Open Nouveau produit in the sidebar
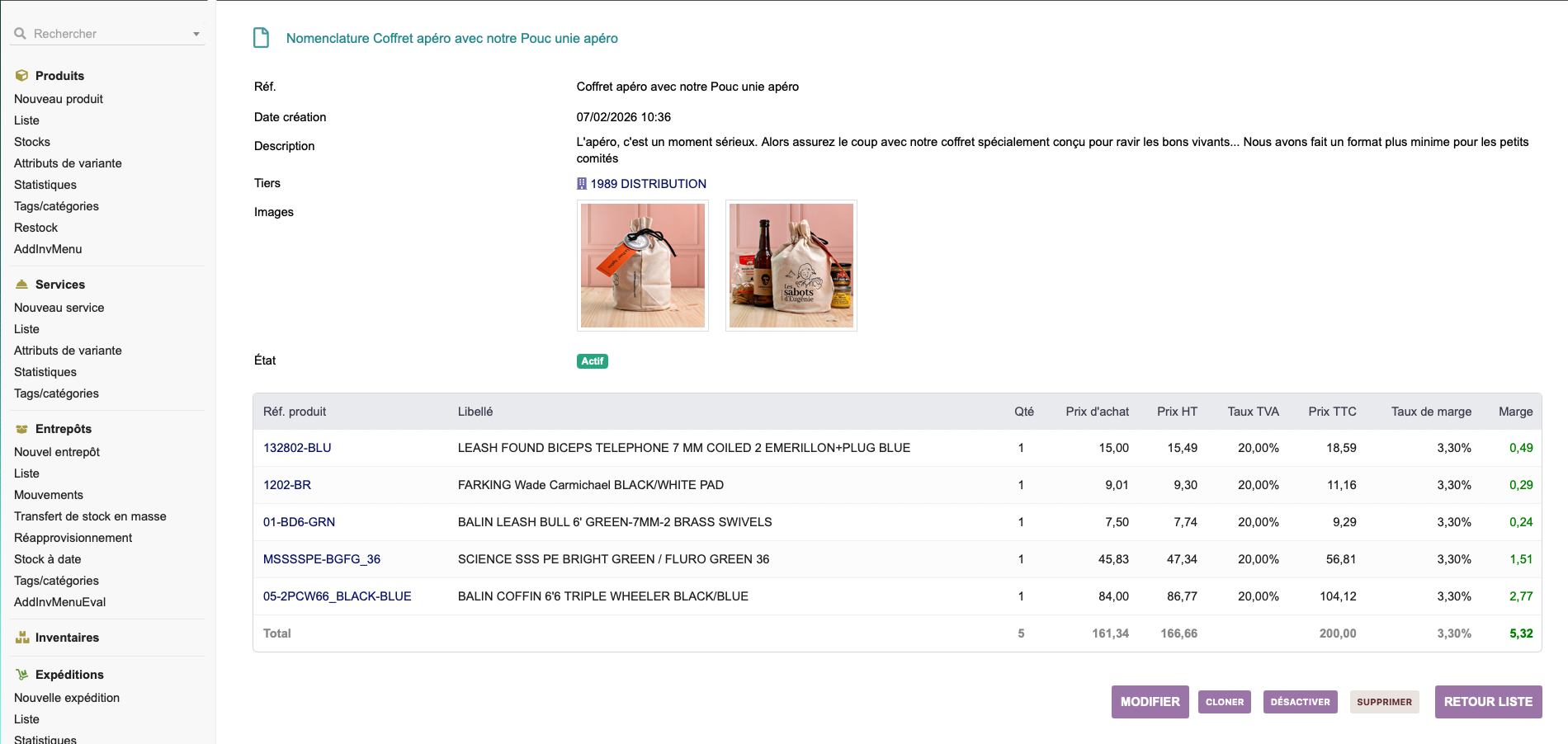Image resolution: width=1568 pixels, height=744 pixels. pos(59,99)
